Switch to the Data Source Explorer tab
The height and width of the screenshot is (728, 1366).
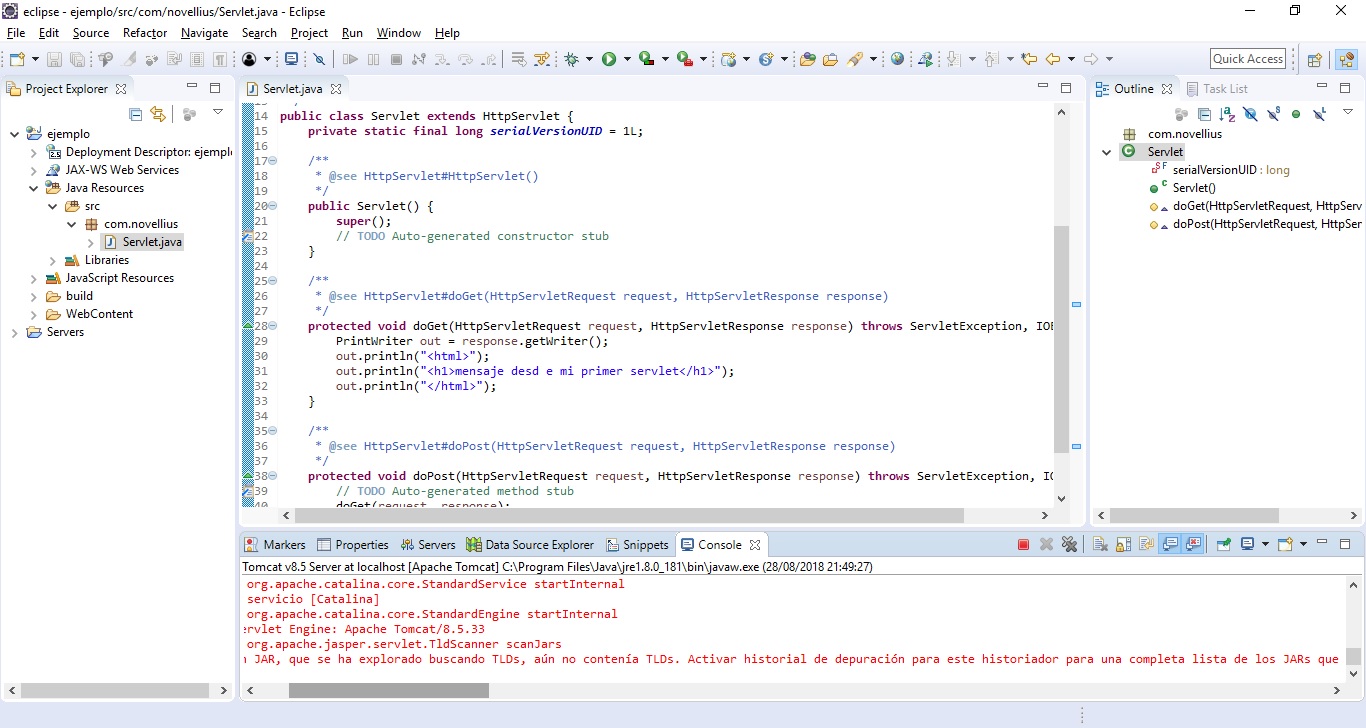click(x=530, y=545)
